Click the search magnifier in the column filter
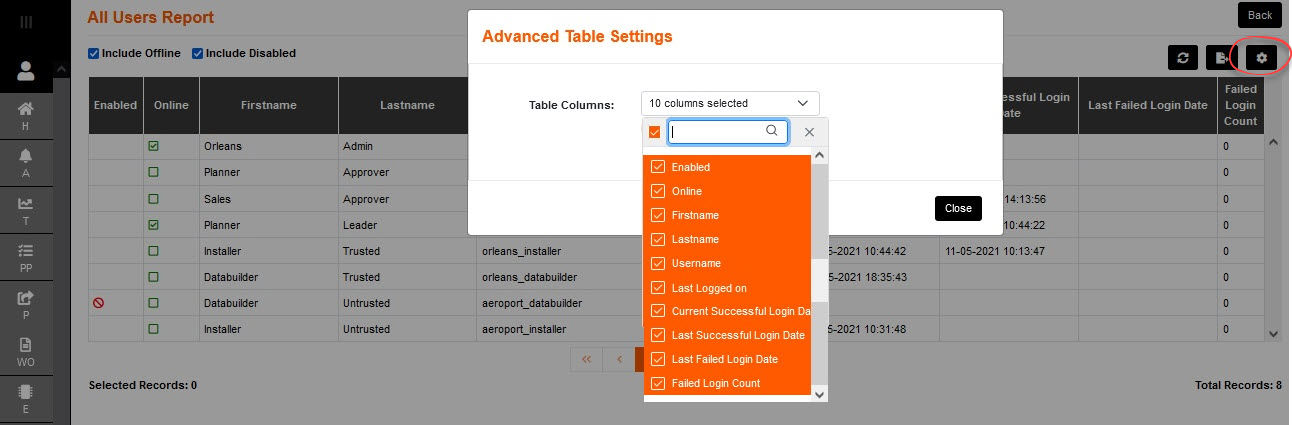 (x=771, y=131)
